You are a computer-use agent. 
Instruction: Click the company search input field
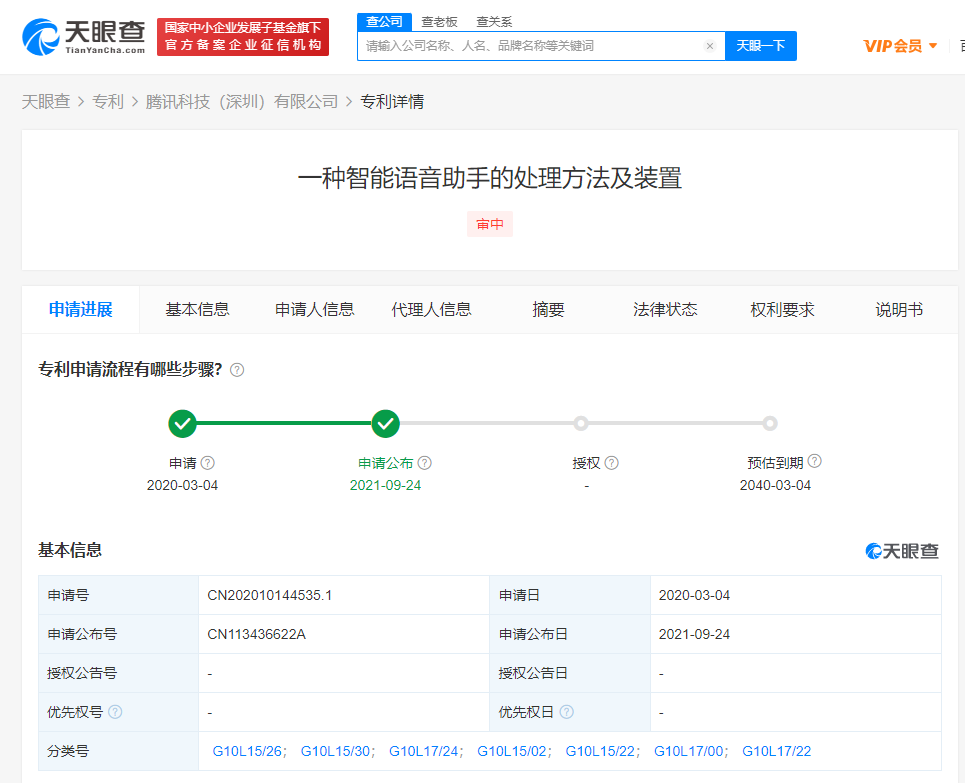pos(530,46)
